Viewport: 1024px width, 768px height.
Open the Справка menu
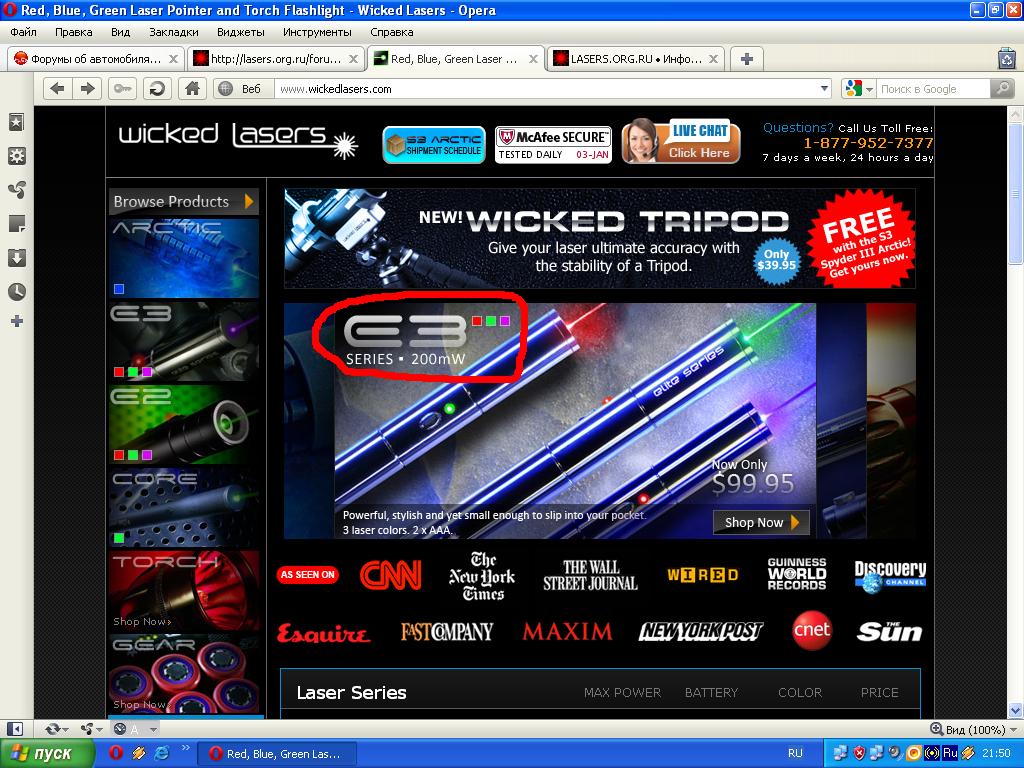[392, 32]
